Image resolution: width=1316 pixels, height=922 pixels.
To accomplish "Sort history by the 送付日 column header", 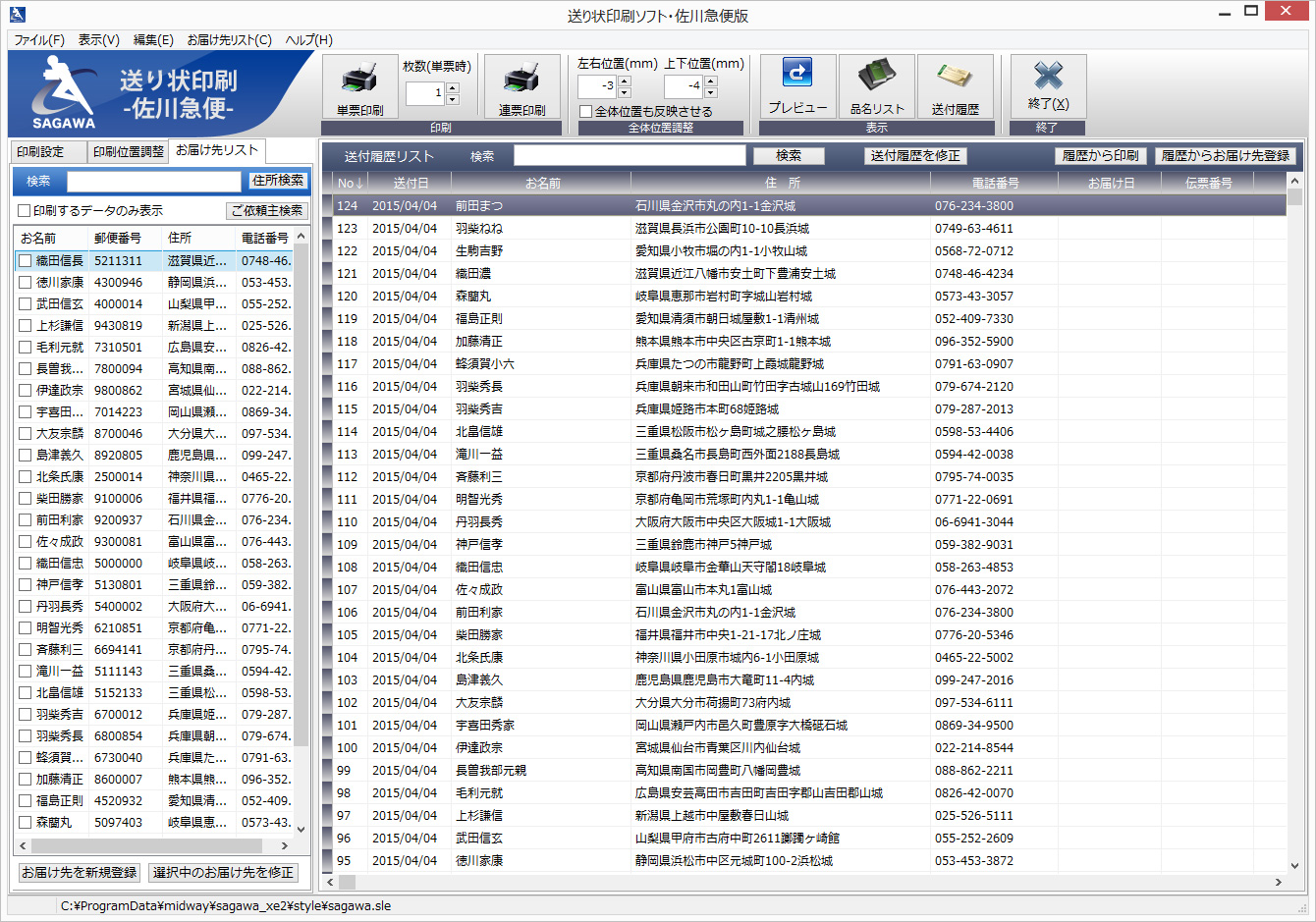I will [411, 183].
